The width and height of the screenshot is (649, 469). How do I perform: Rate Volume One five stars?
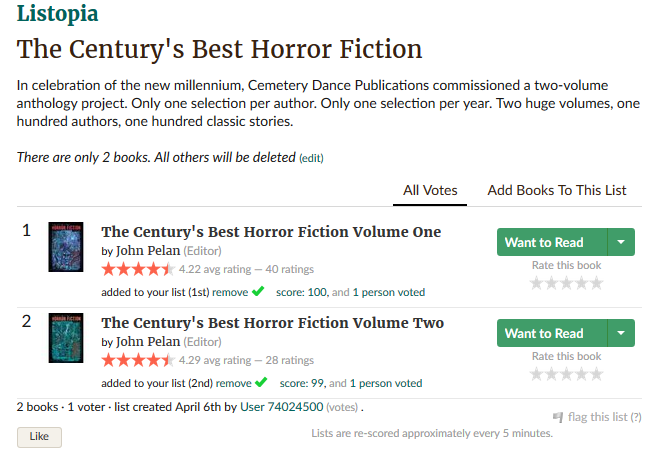597,283
